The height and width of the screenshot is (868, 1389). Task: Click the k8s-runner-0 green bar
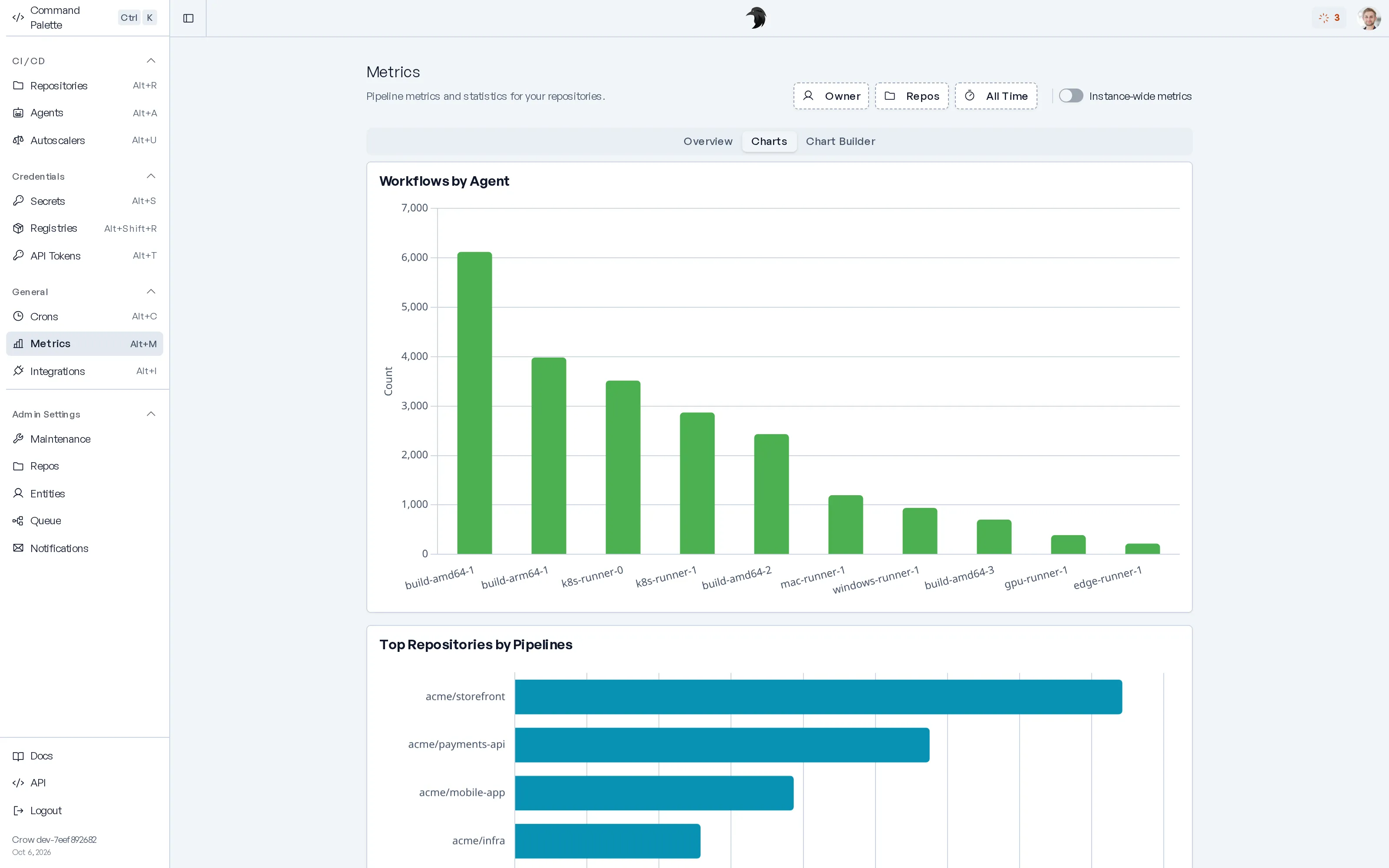[623, 467]
